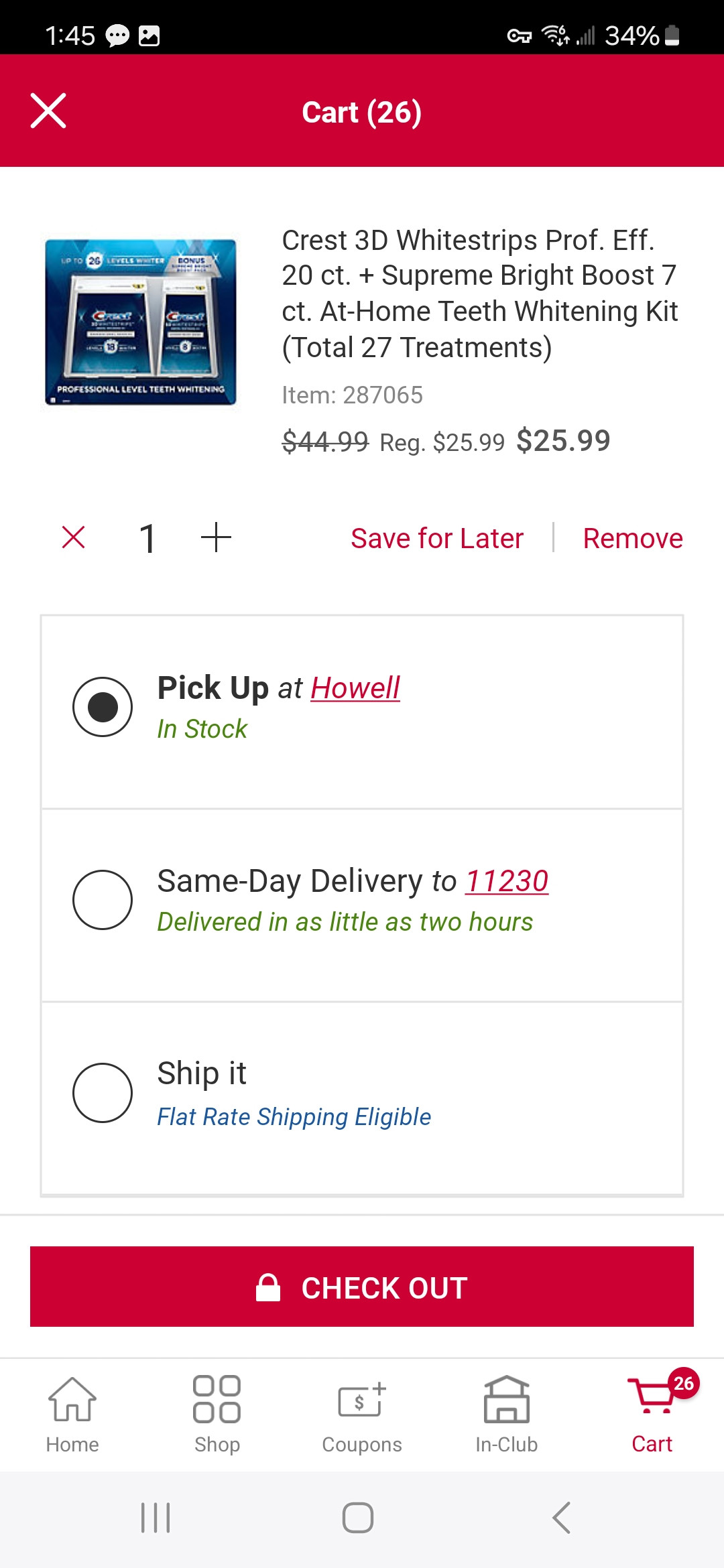Remove the Crest Whitestrips item

tap(633, 539)
